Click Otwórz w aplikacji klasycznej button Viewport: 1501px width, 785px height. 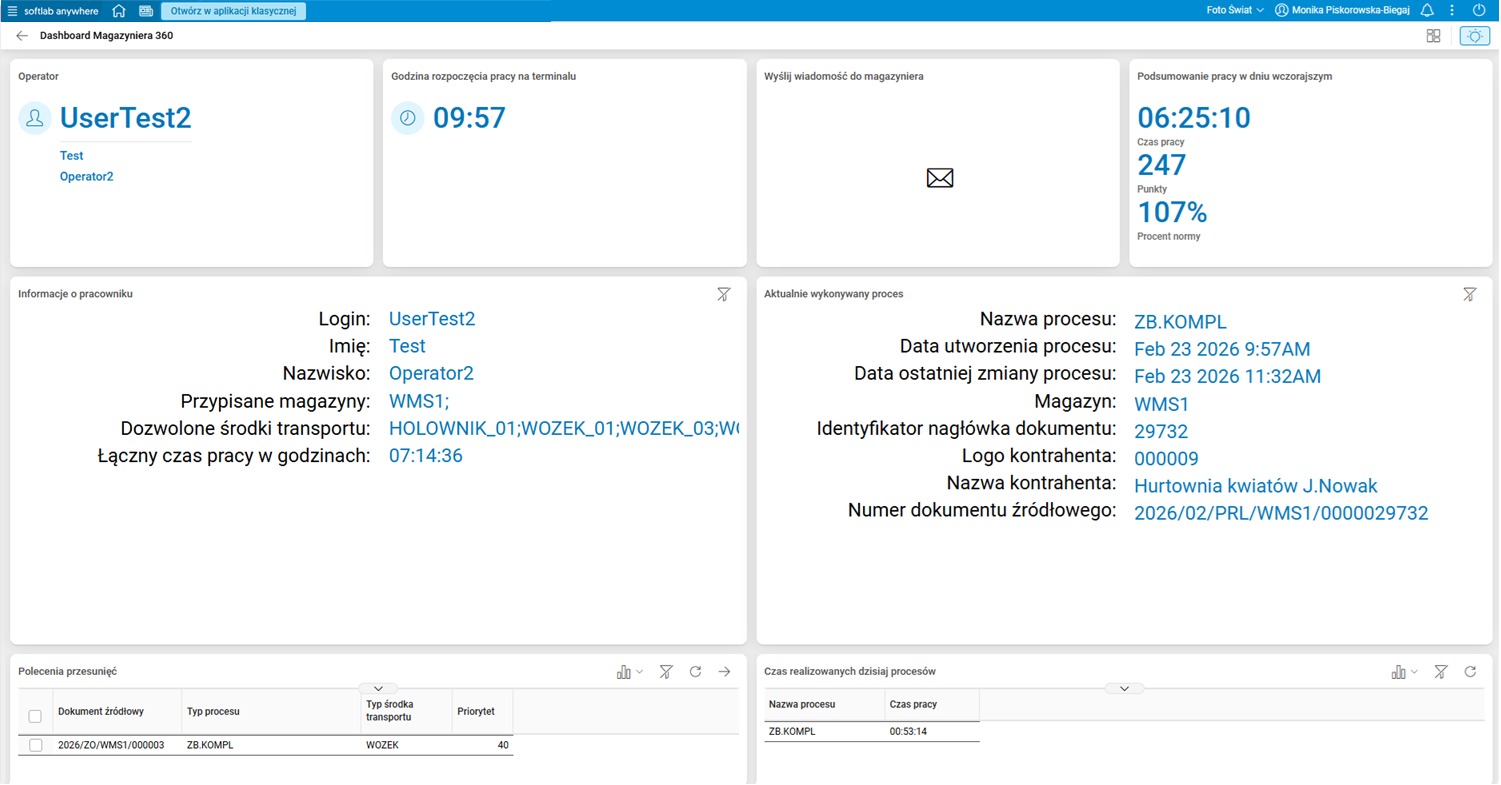click(234, 11)
